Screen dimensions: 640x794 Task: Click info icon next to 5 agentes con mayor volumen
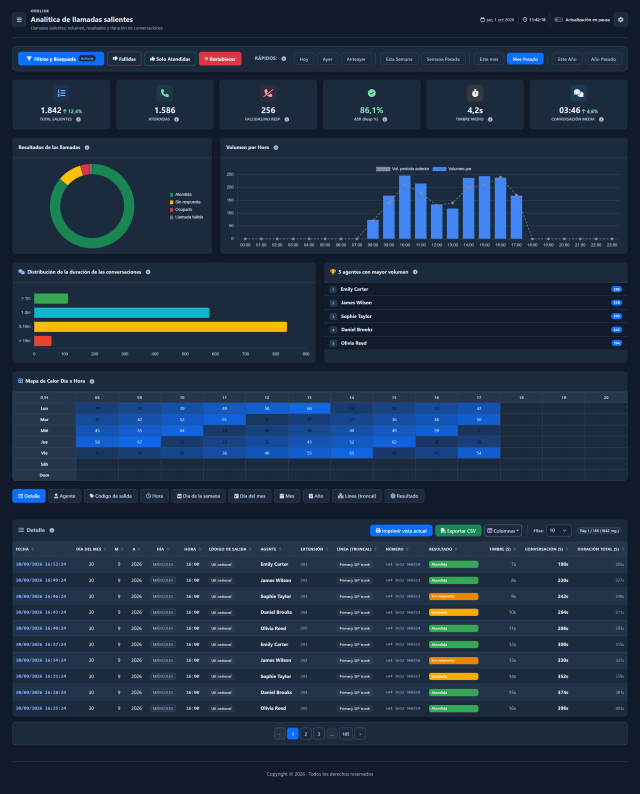[415, 272]
